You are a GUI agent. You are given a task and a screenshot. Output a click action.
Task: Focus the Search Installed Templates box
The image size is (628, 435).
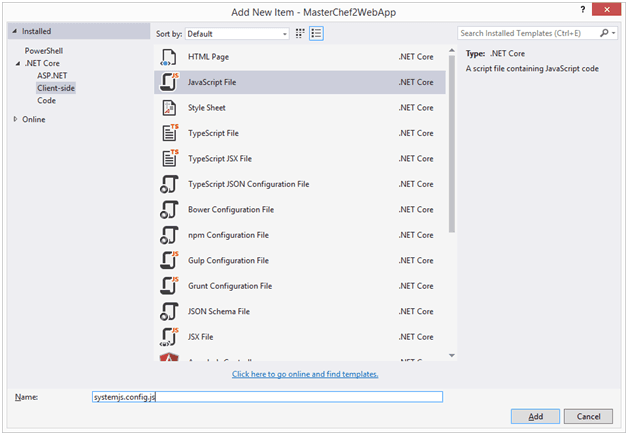[528, 33]
